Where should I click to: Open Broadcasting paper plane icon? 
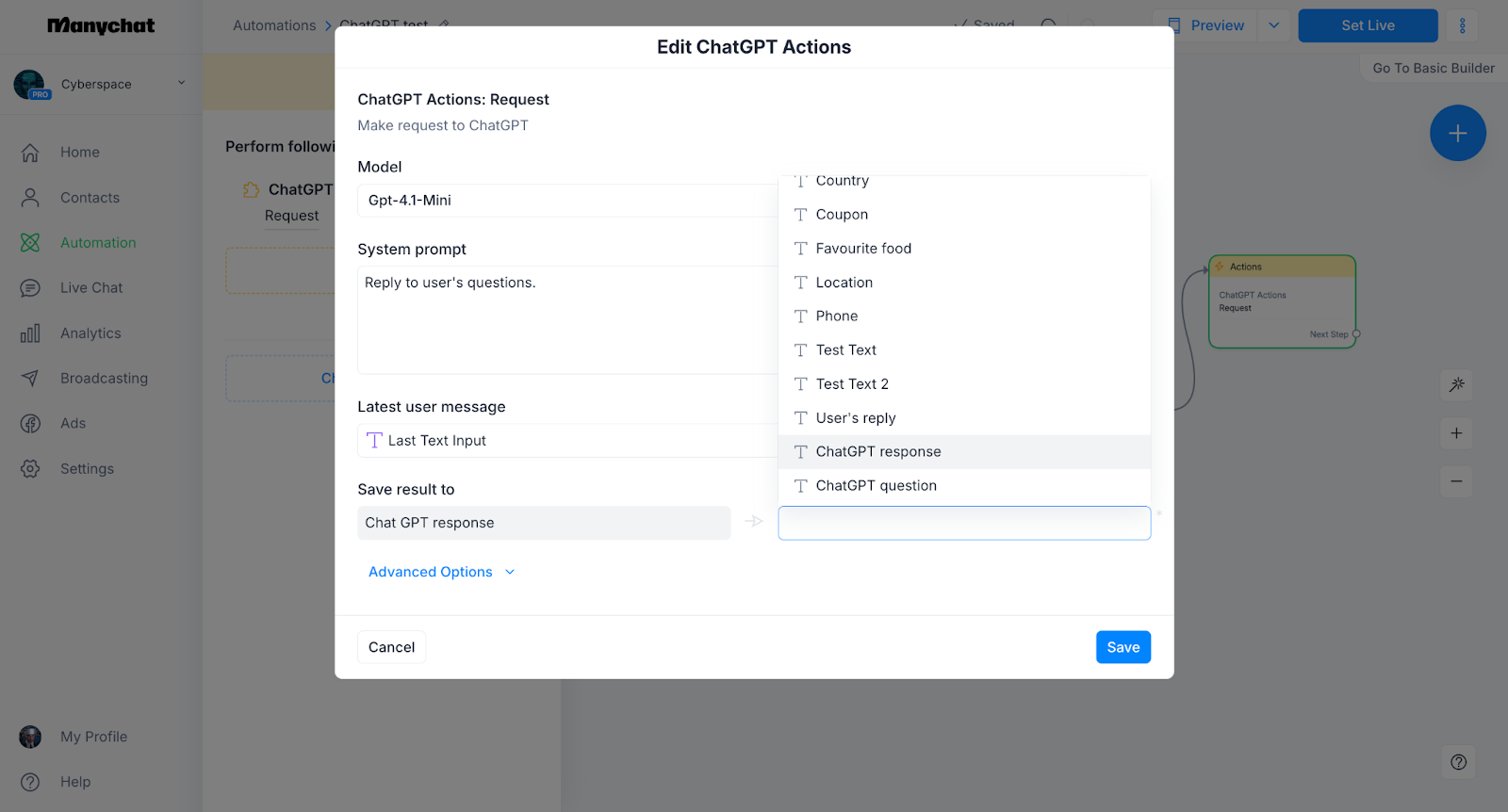tap(30, 379)
